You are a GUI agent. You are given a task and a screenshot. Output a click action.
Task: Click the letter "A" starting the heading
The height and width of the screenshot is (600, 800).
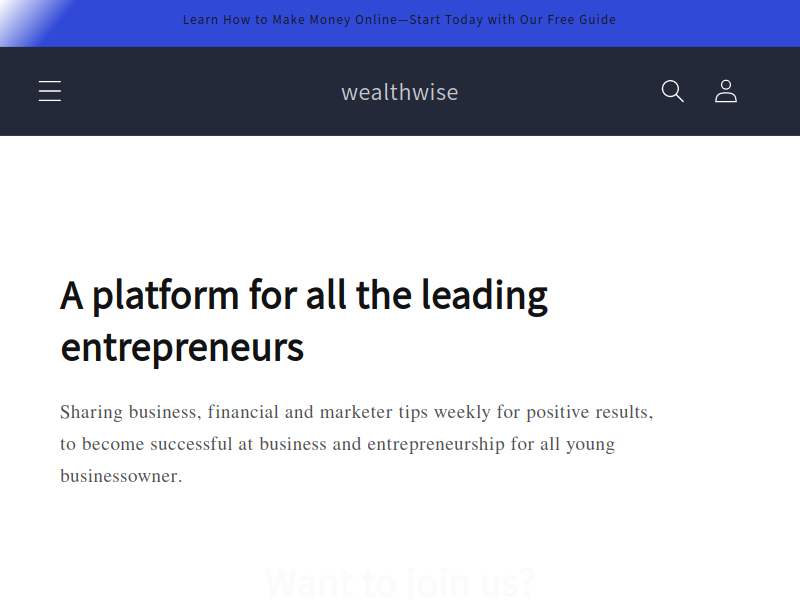(71, 295)
